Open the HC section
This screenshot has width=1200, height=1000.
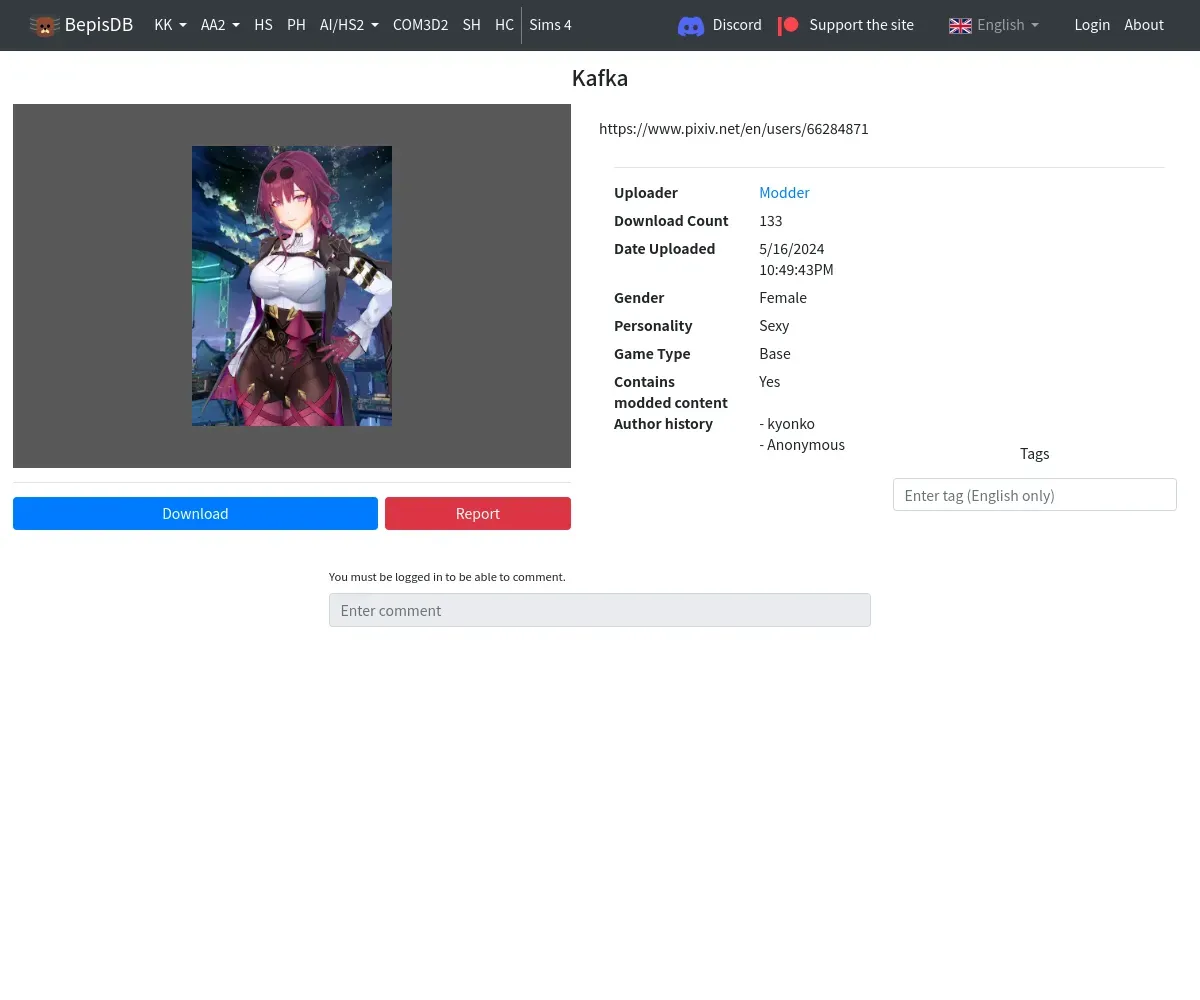(x=504, y=25)
